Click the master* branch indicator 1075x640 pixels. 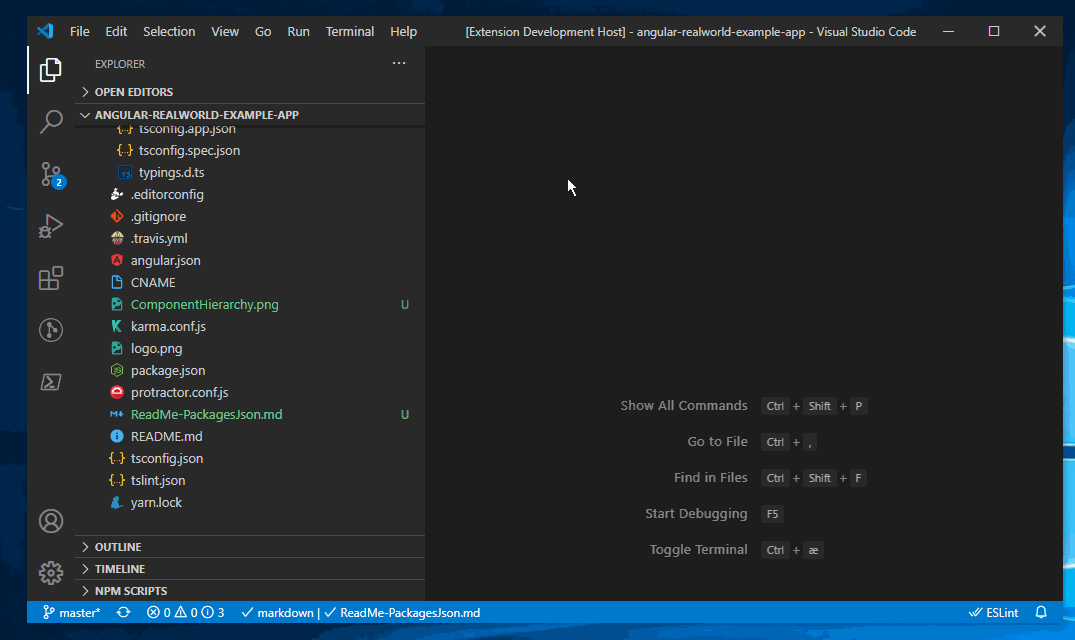tap(71, 613)
